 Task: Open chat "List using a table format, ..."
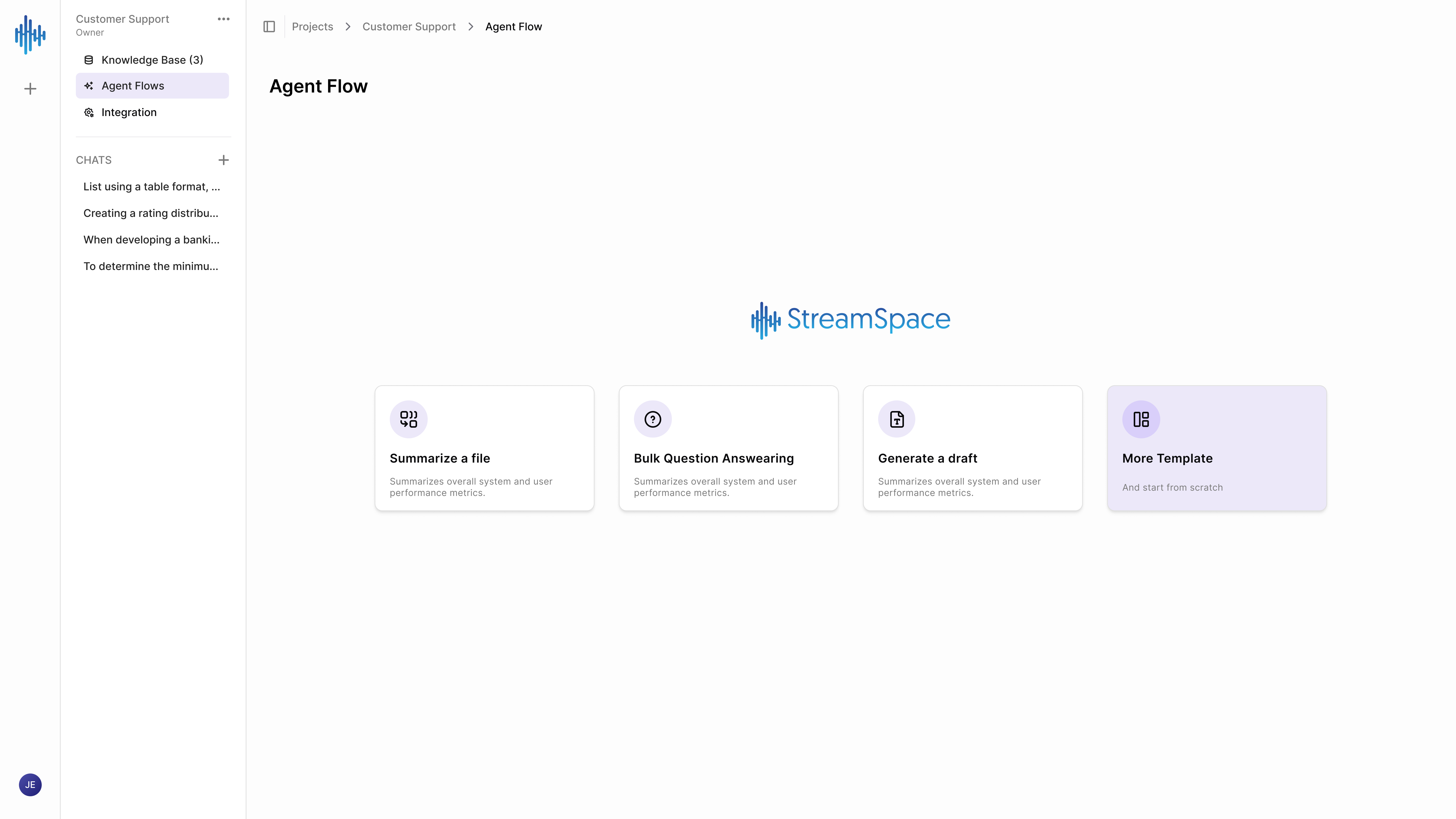click(152, 187)
